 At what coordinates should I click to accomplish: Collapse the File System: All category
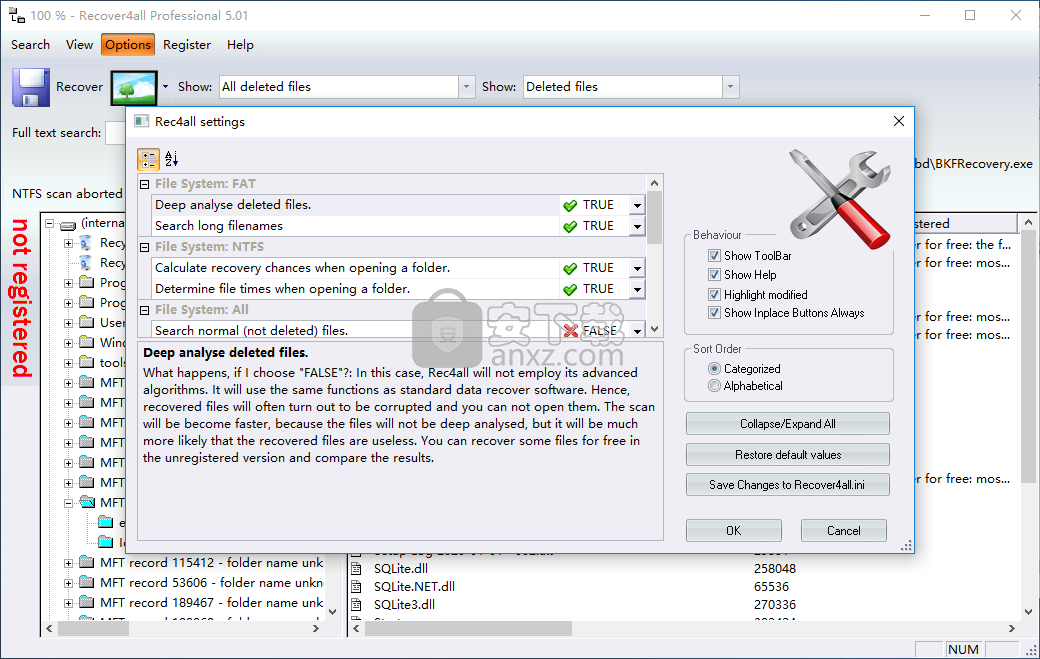coord(145,310)
